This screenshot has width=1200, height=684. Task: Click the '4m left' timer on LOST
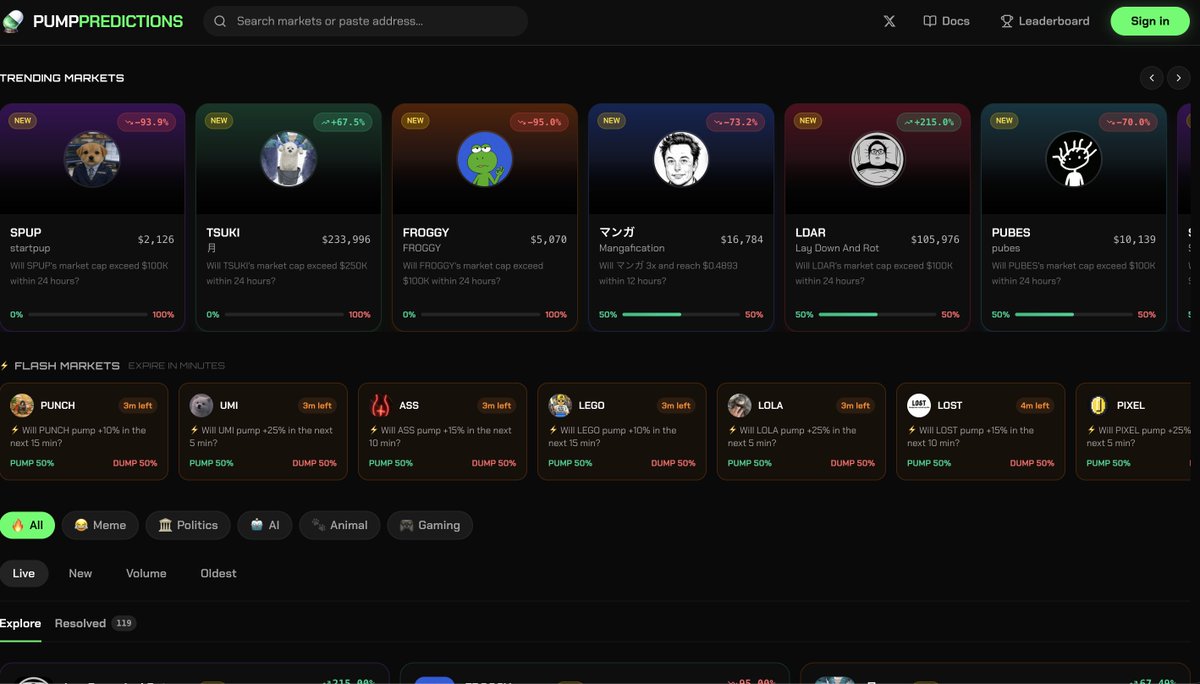tap(1035, 405)
